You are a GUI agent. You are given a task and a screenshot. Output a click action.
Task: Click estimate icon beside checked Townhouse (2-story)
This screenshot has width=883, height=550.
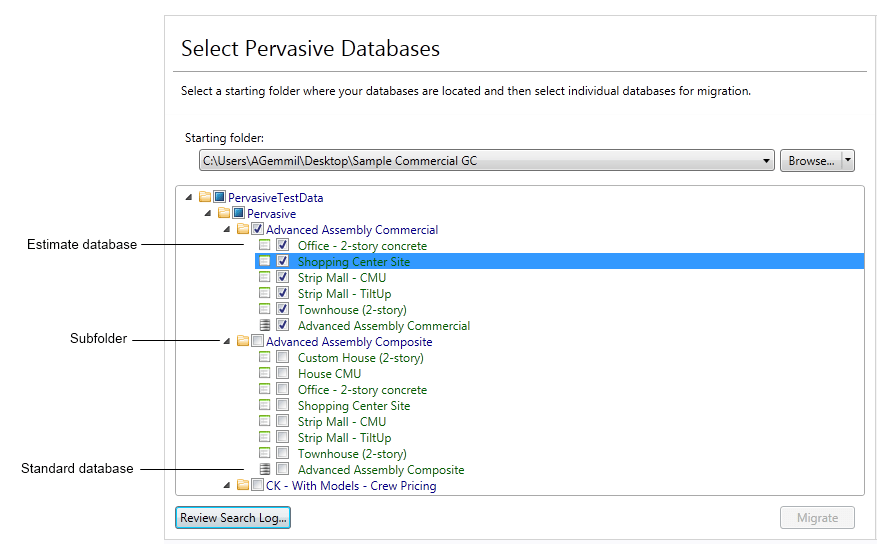[265, 309]
